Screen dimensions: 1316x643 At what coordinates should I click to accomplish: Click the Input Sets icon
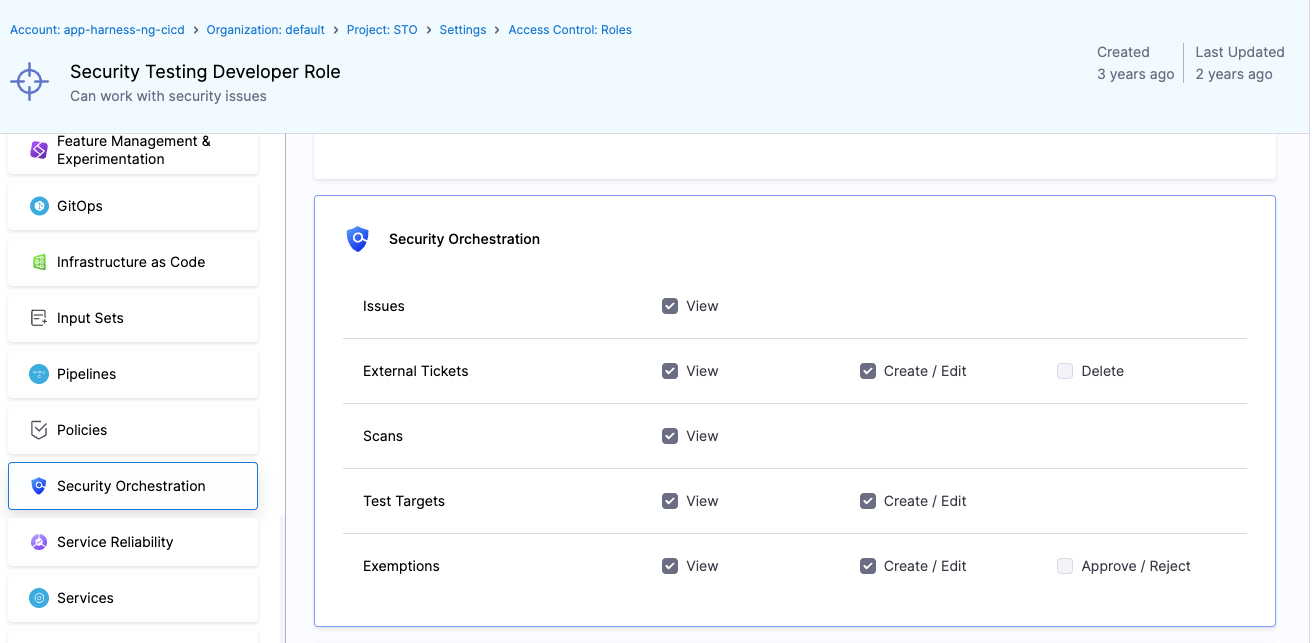[39, 318]
